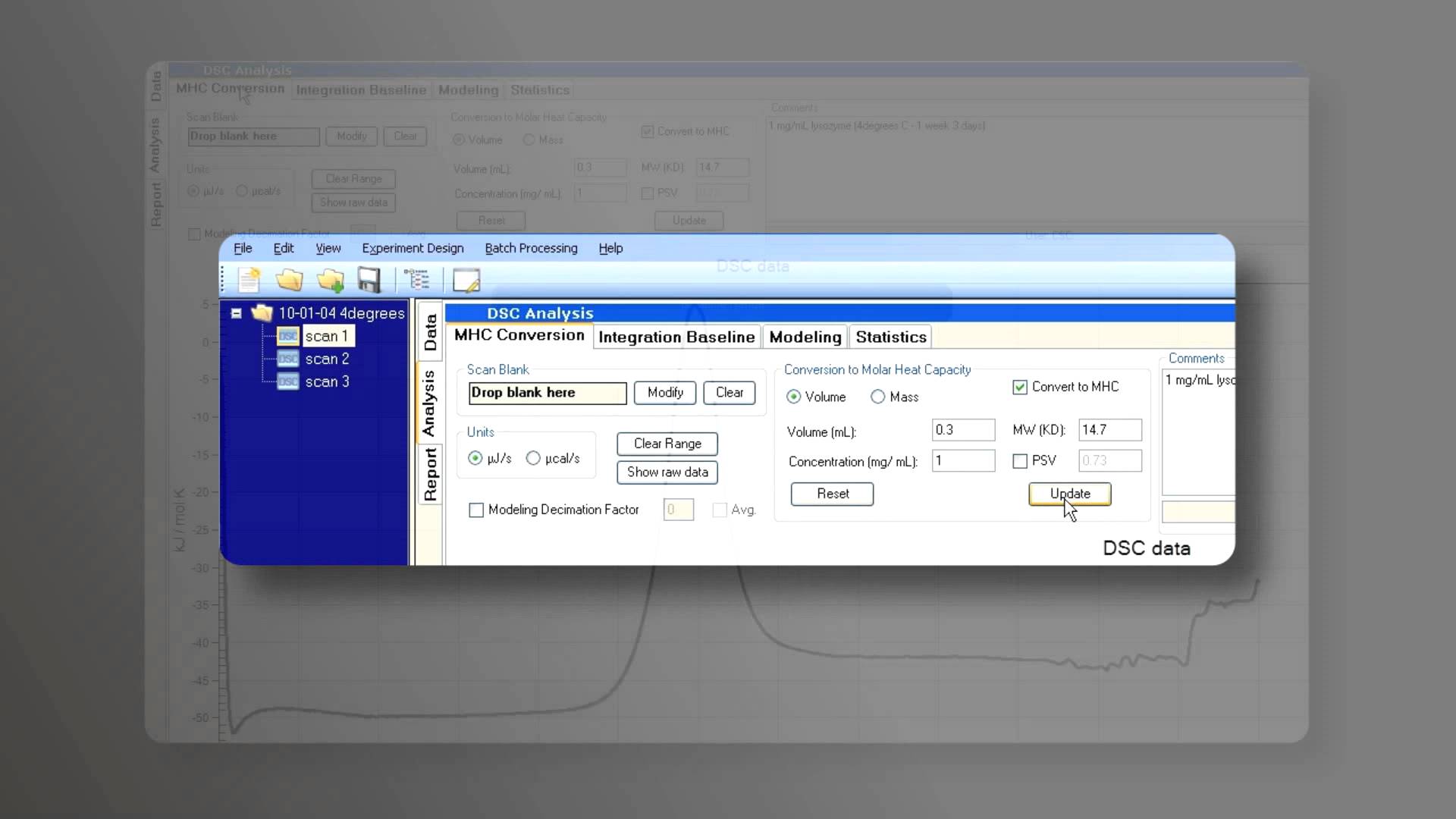Select the DSC icon beside scan 3
The height and width of the screenshot is (819, 1456).
pyautogui.click(x=288, y=381)
